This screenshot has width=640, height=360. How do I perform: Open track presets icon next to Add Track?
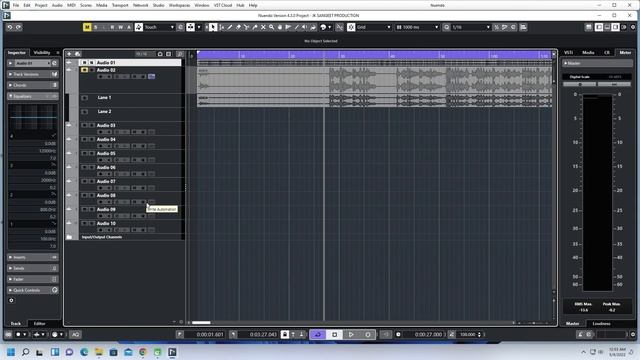pyautogui.click(x=78, y=54)
